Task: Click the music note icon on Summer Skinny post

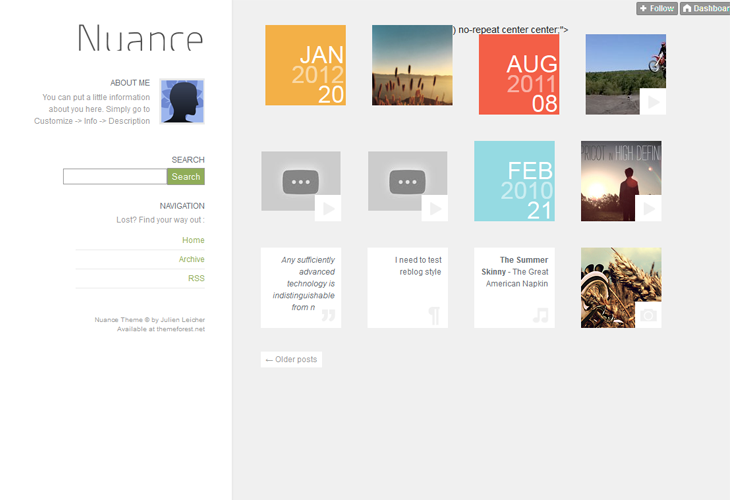Action: 541,315
